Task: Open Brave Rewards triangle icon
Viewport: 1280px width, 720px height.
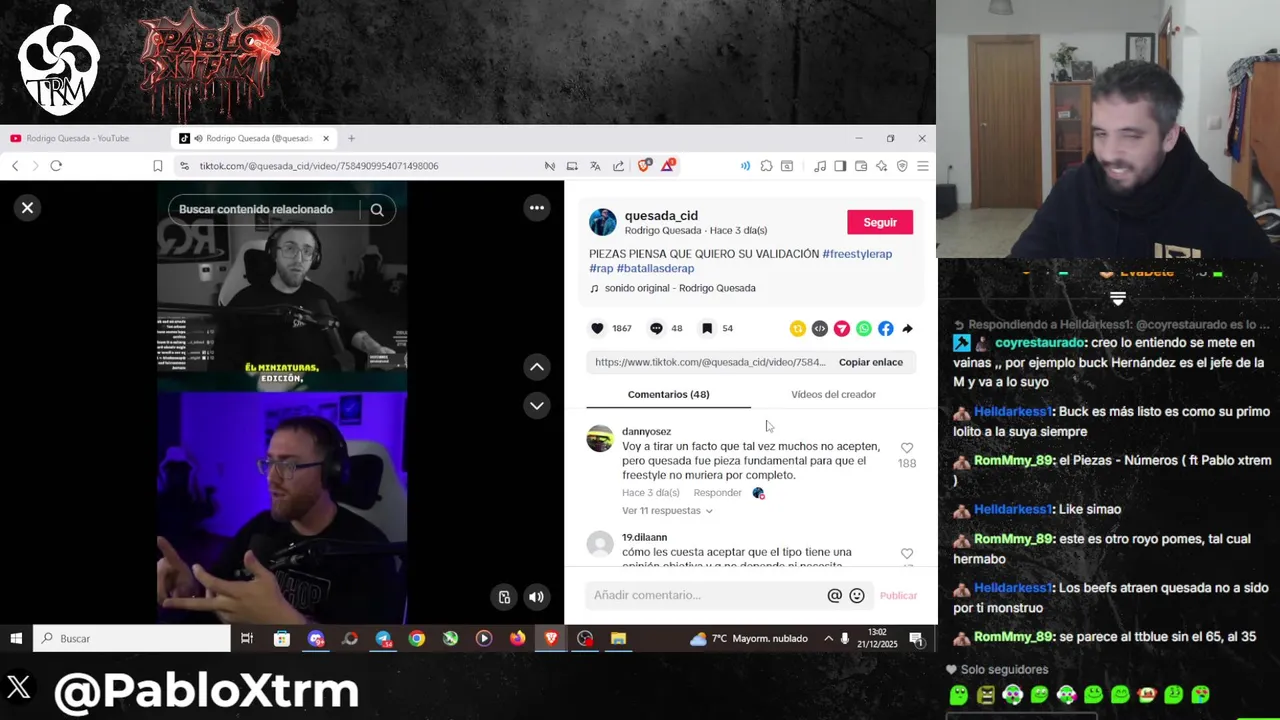Action: pos(667,166)
